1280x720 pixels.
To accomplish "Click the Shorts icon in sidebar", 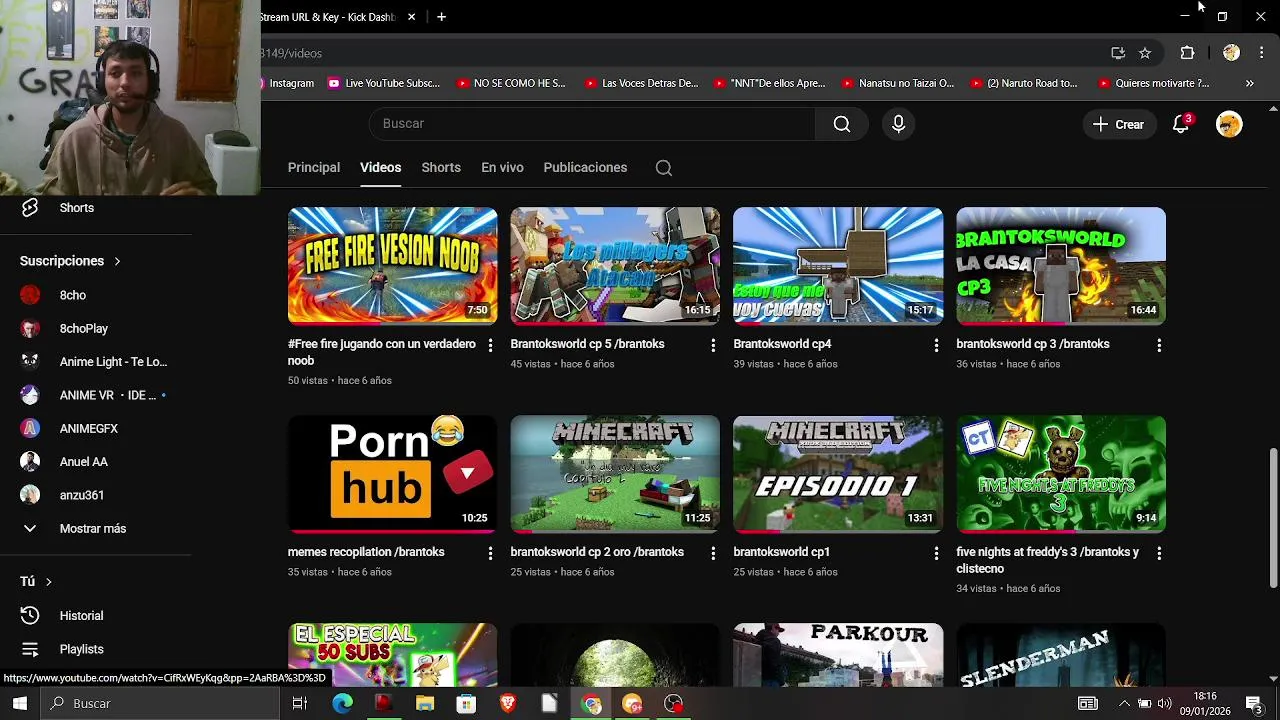I will pos(30,208).
